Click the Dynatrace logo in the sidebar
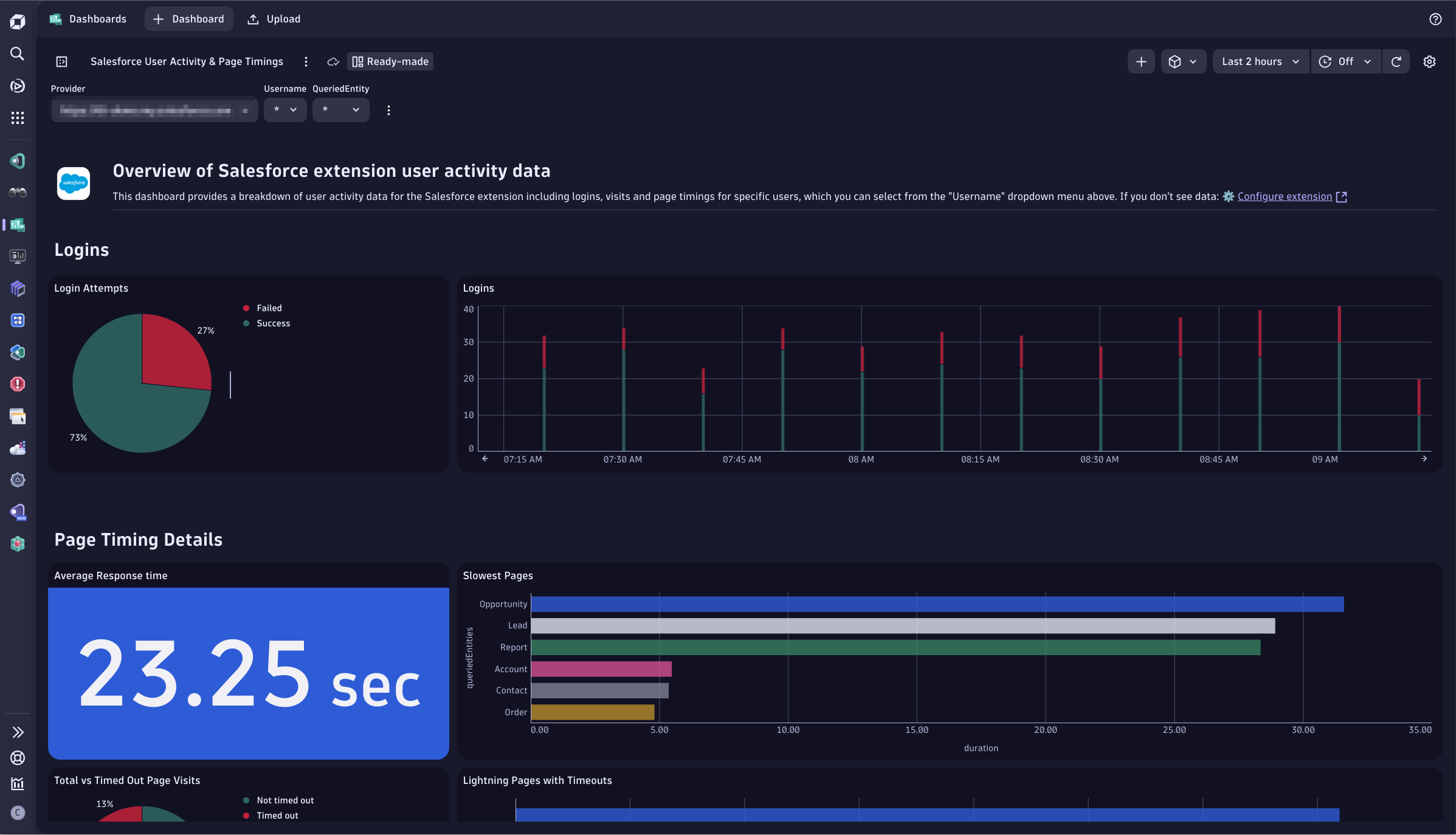The image size is (1456, 835). click(18, 22)
